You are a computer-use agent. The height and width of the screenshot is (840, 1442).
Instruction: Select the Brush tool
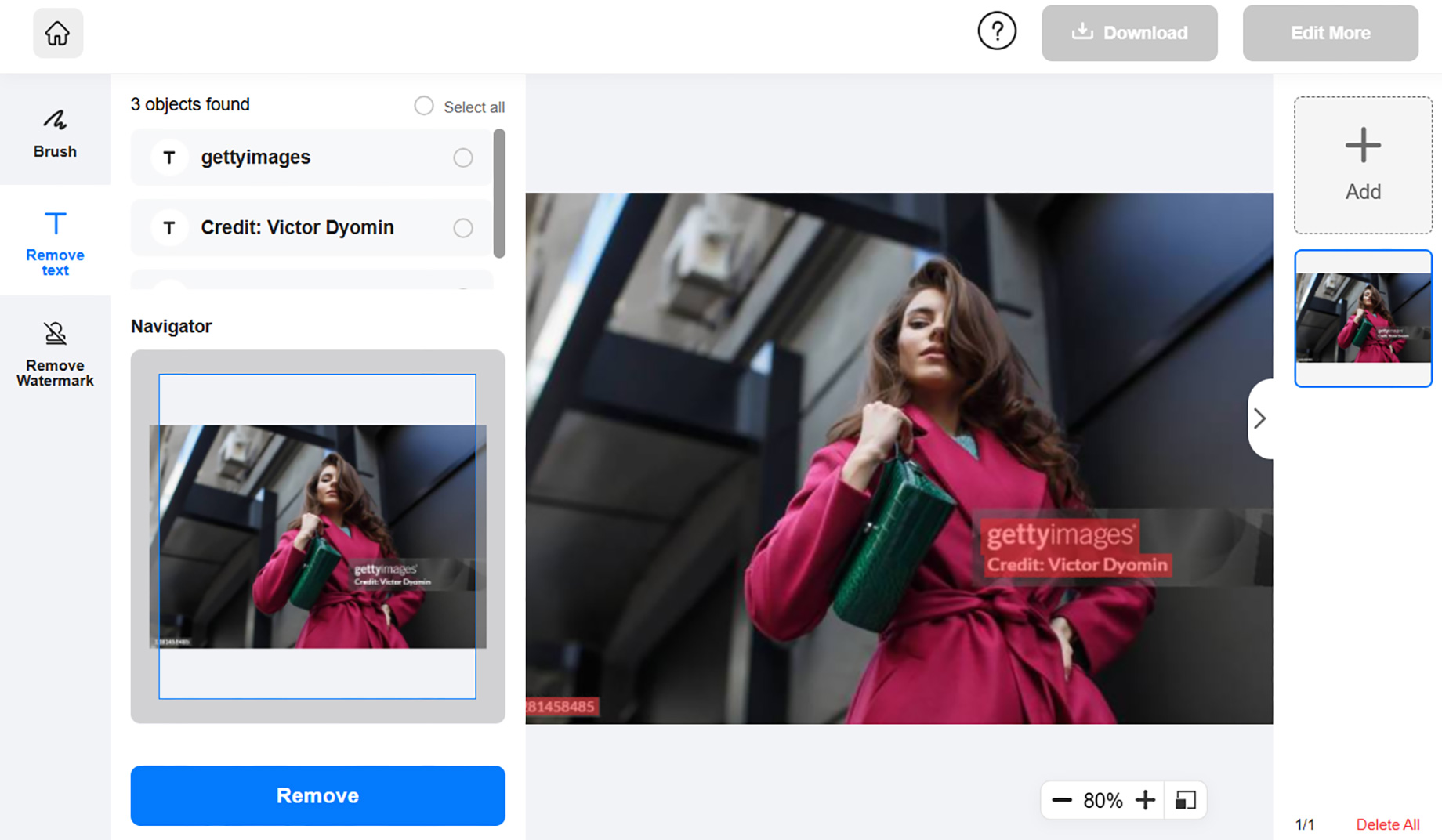[x=55, y=132]
